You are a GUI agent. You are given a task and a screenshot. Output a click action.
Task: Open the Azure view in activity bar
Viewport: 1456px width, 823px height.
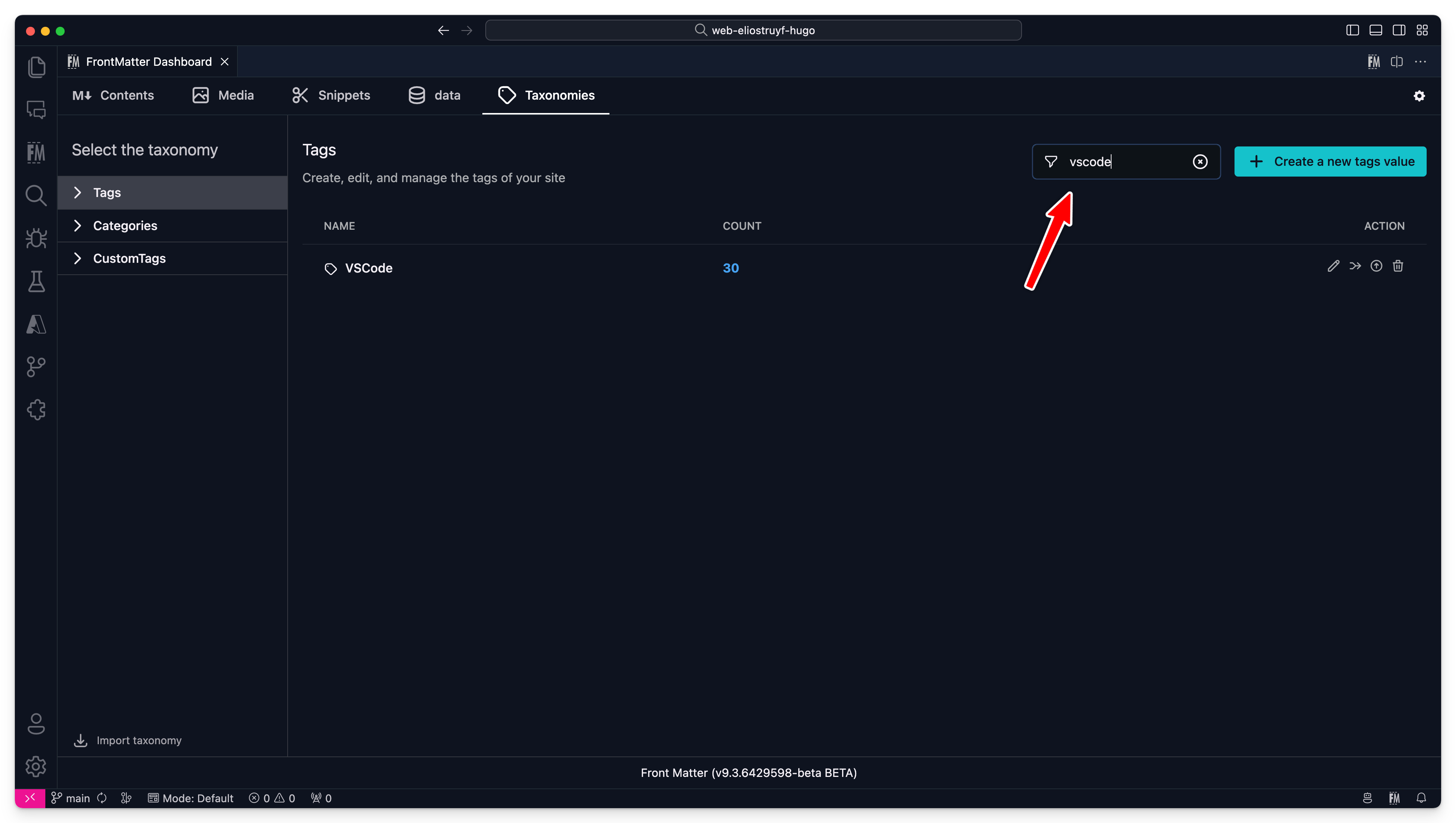click(x=36, y=325)
